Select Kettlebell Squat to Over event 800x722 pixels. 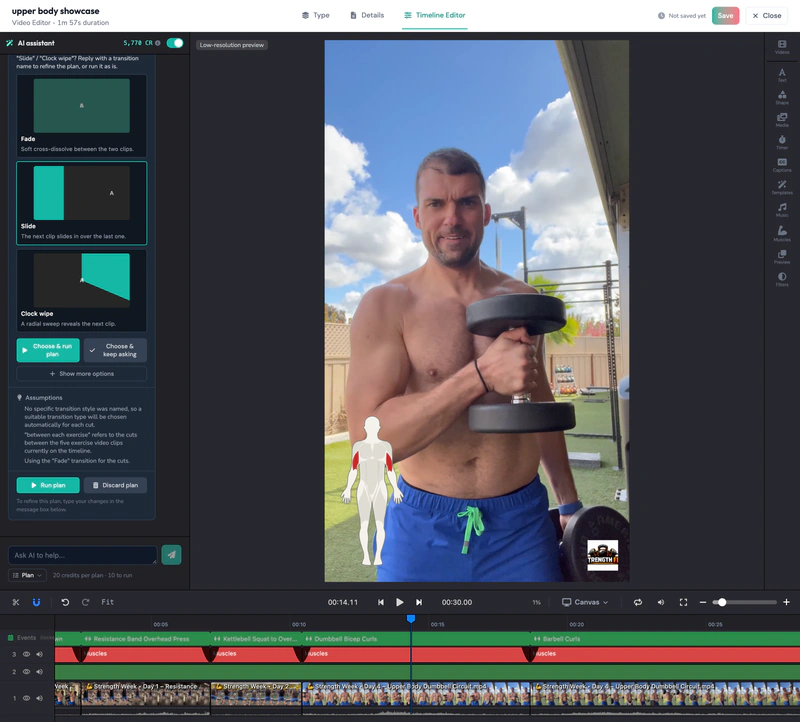click(x=256, y=639)
